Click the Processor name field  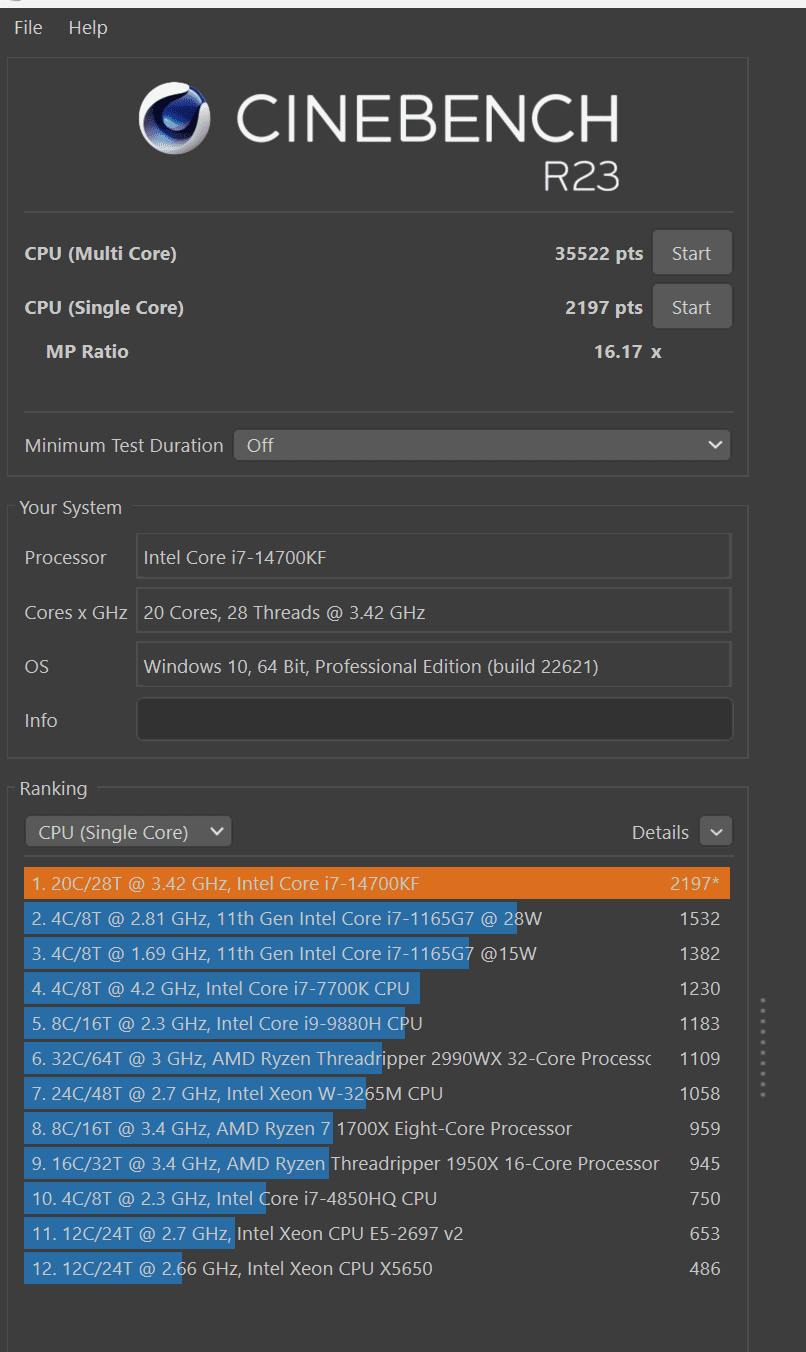[434, 557]
